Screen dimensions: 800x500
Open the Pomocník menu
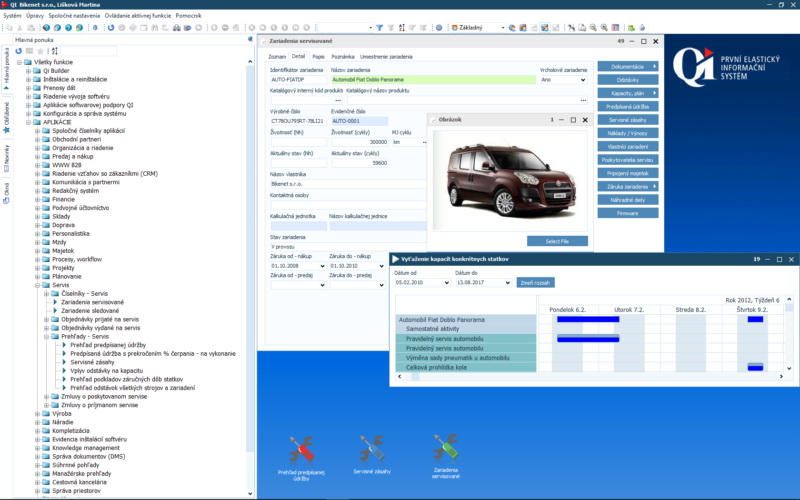click(x=188, y=16)
